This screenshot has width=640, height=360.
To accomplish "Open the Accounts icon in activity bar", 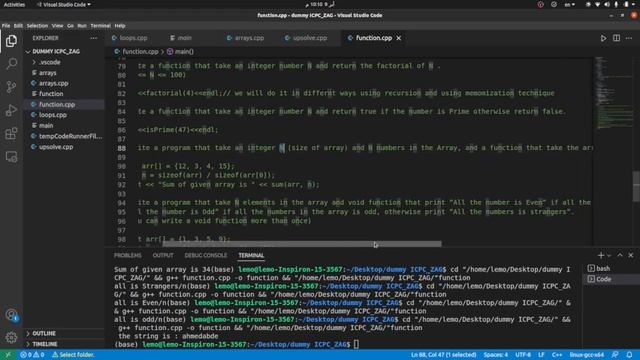I will [11, 315].
